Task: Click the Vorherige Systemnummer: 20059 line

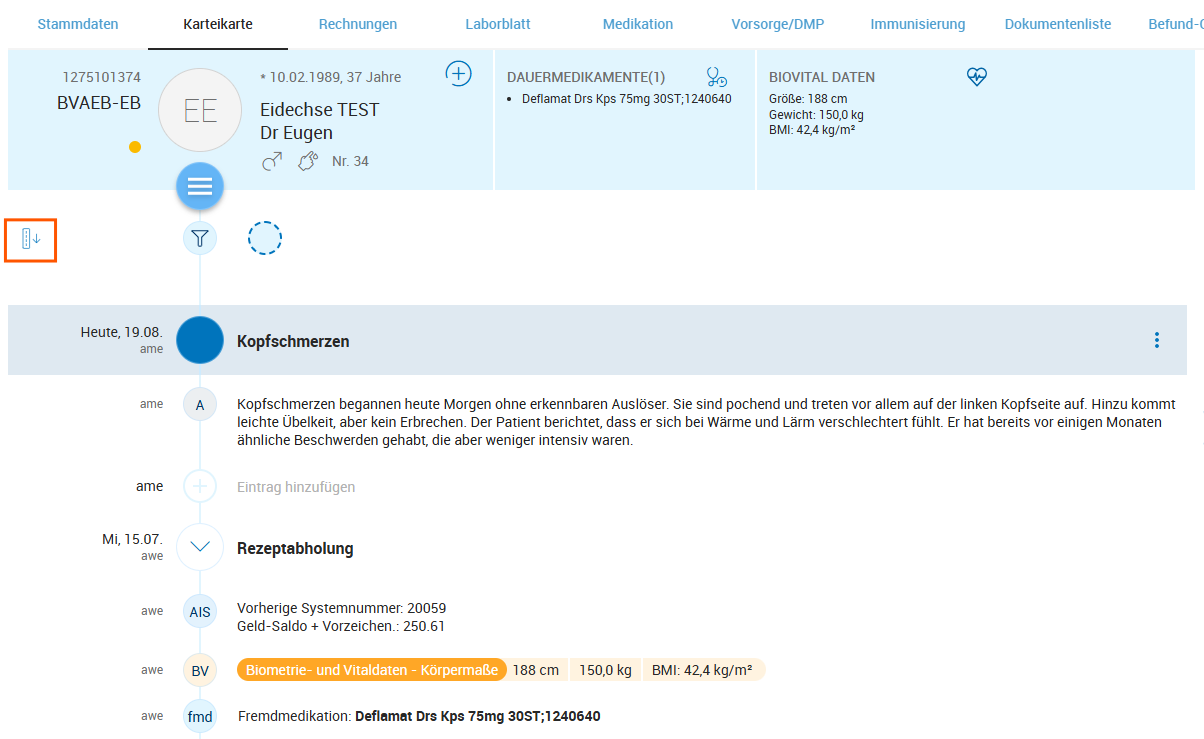Action: [342, 608]
